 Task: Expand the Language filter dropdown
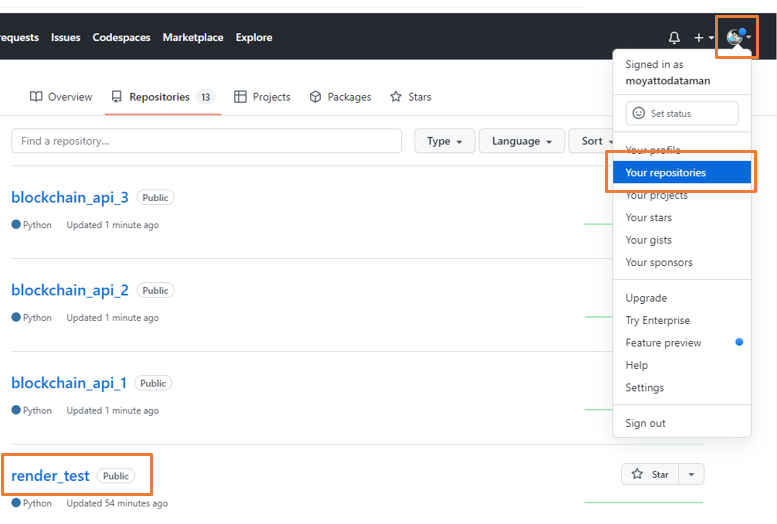click(x=522, y=141)
